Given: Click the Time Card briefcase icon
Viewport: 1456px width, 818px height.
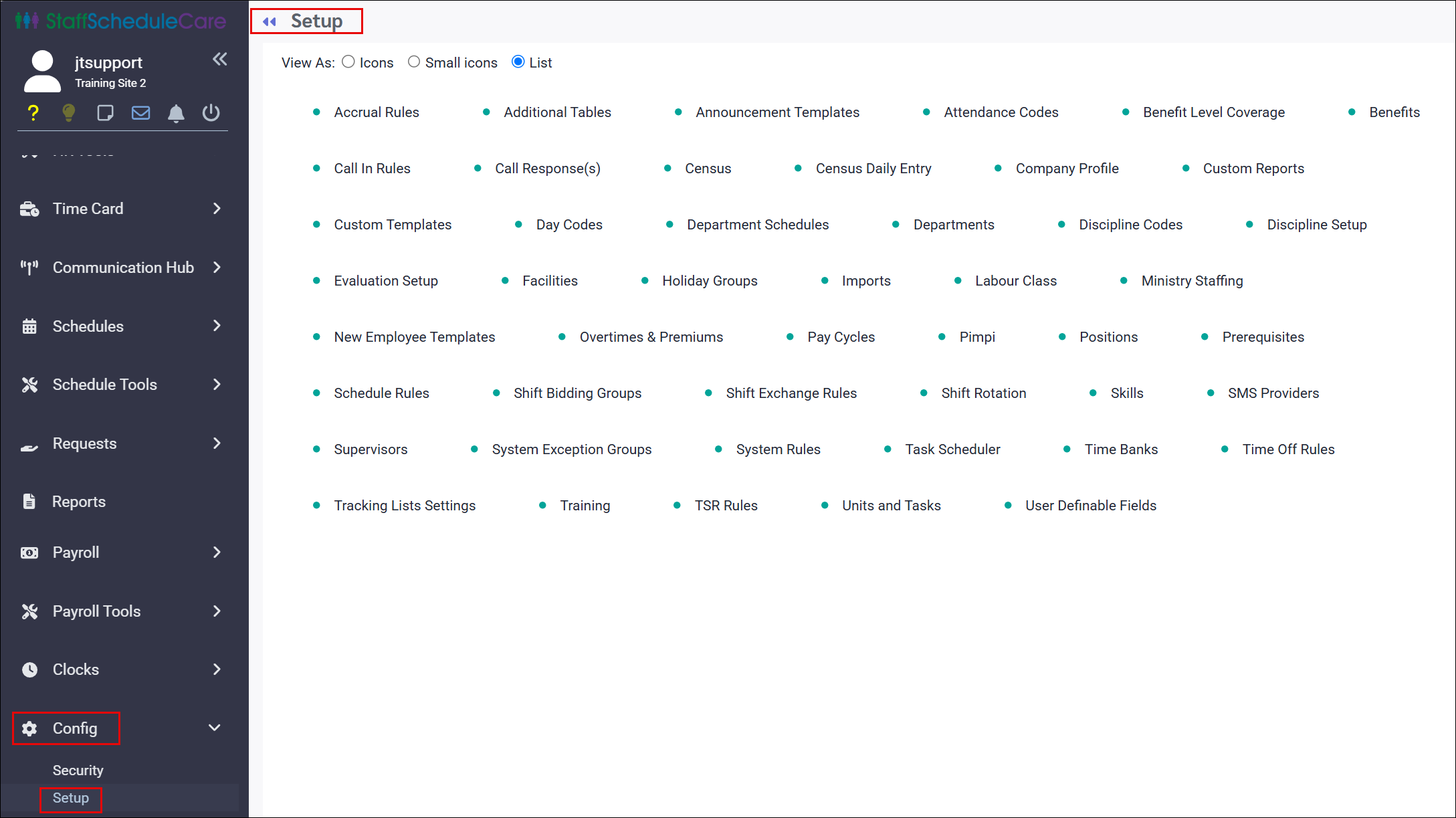Looking at the screenshot, I should 29,209.
